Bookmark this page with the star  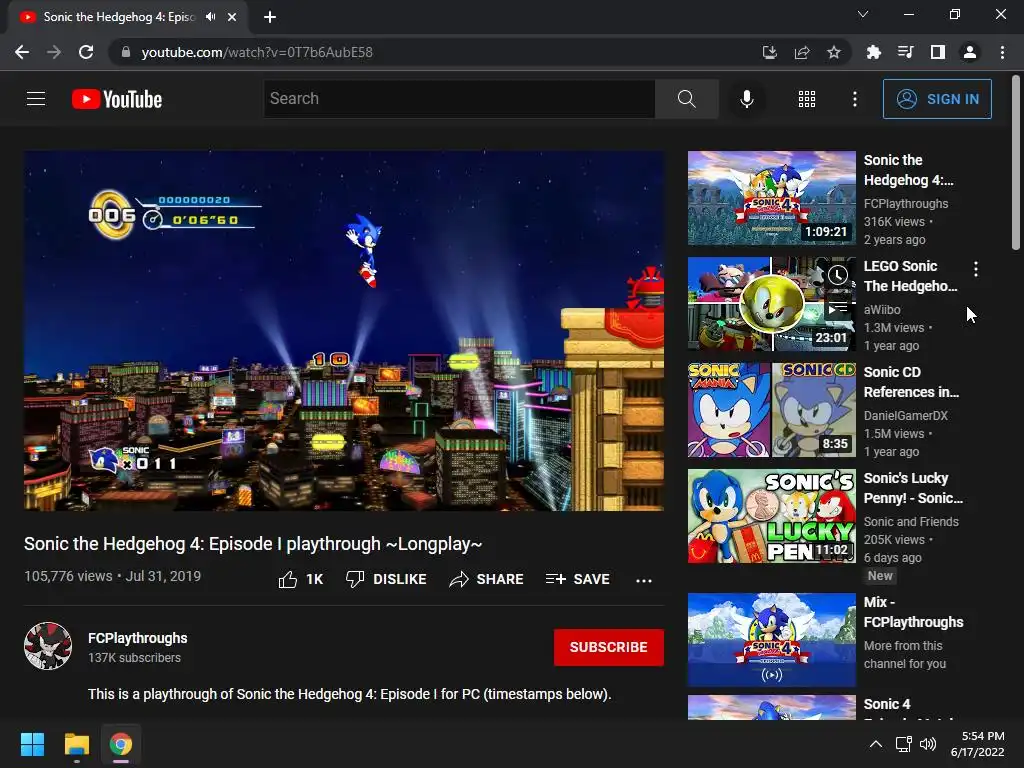[x=833, y=52]
